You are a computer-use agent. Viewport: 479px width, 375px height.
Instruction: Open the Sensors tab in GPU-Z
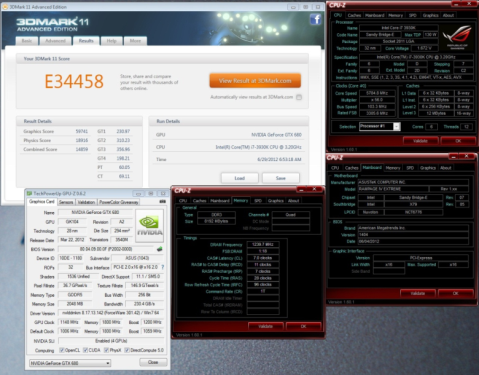coord(66,202)
